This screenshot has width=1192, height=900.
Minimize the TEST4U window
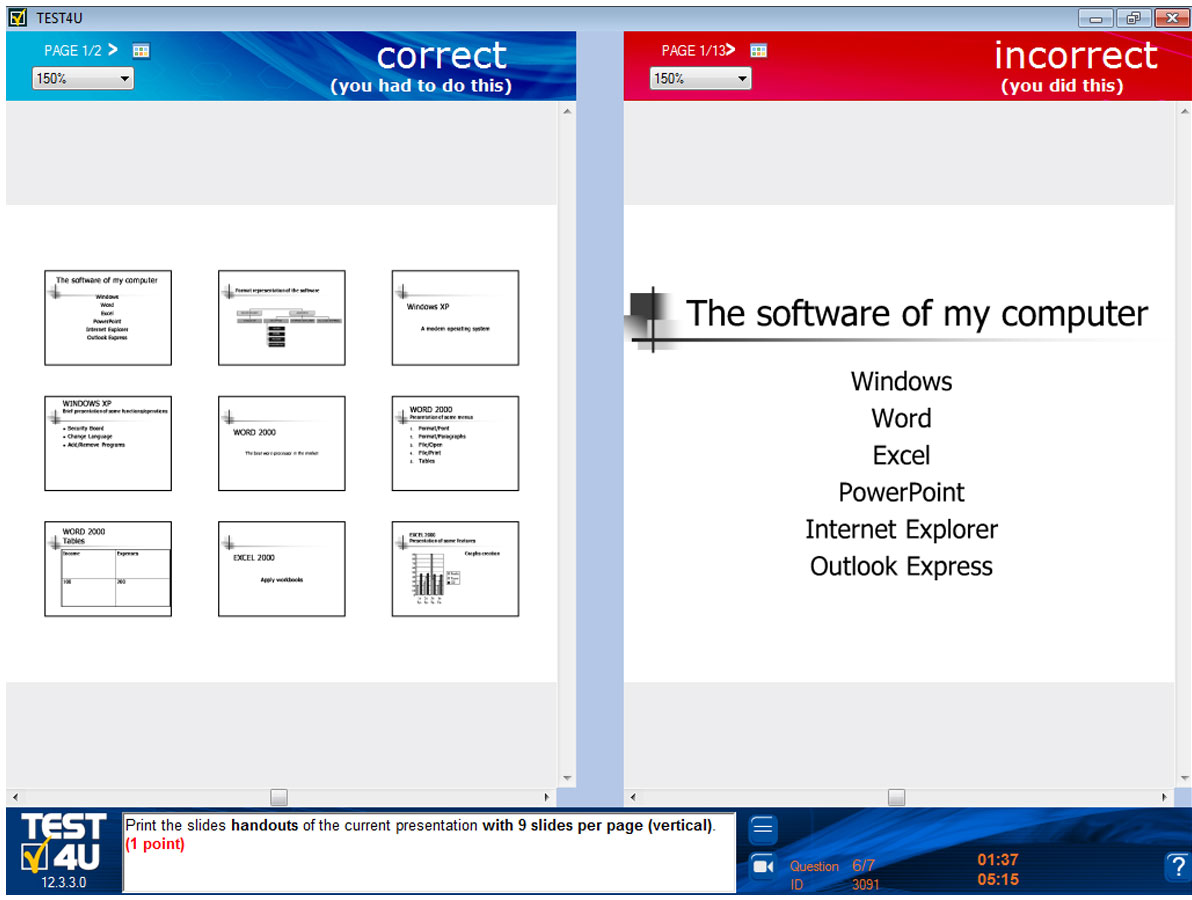[x=1095, y=18]
